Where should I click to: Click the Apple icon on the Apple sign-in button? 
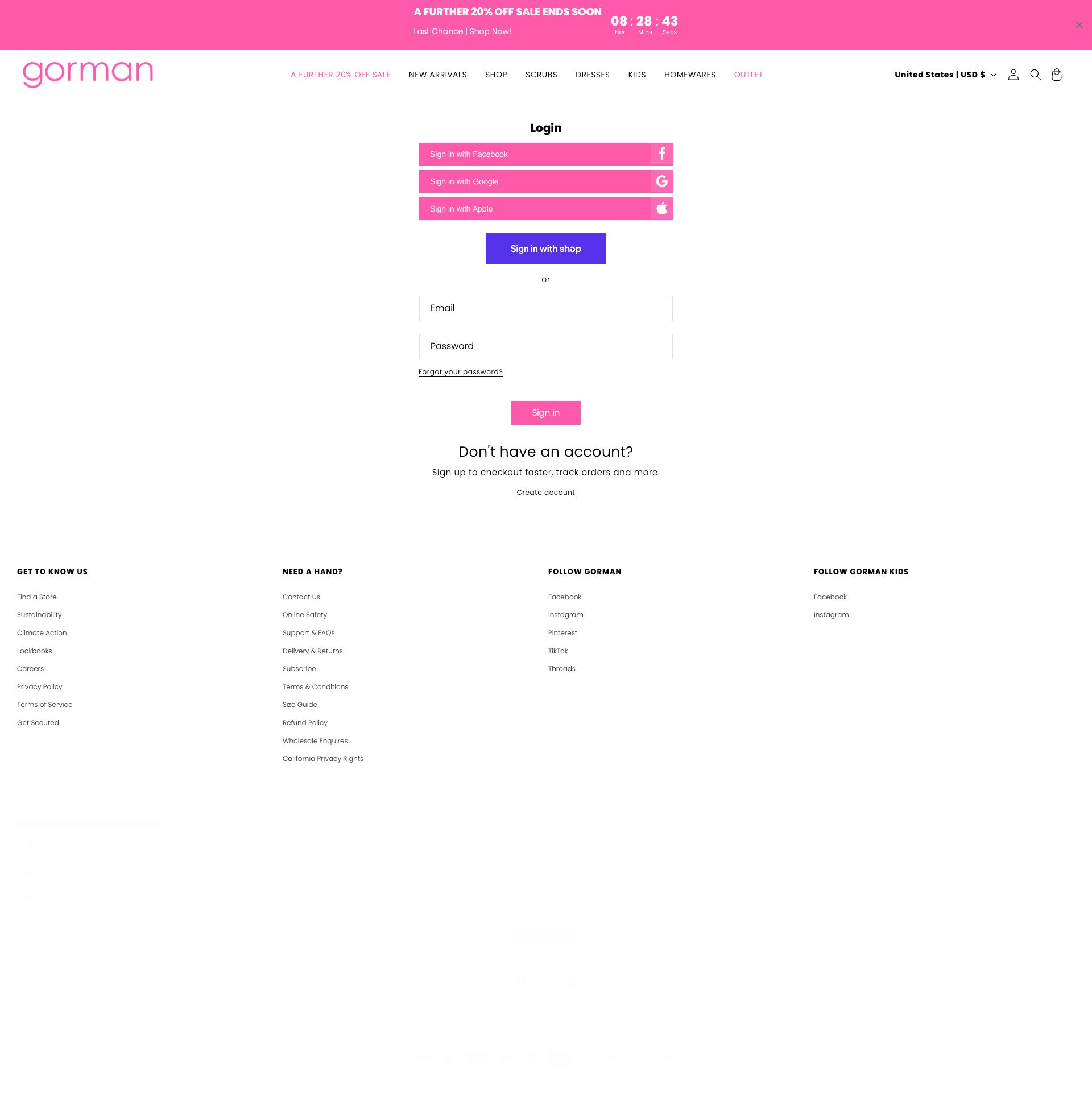tap(661, 208)
